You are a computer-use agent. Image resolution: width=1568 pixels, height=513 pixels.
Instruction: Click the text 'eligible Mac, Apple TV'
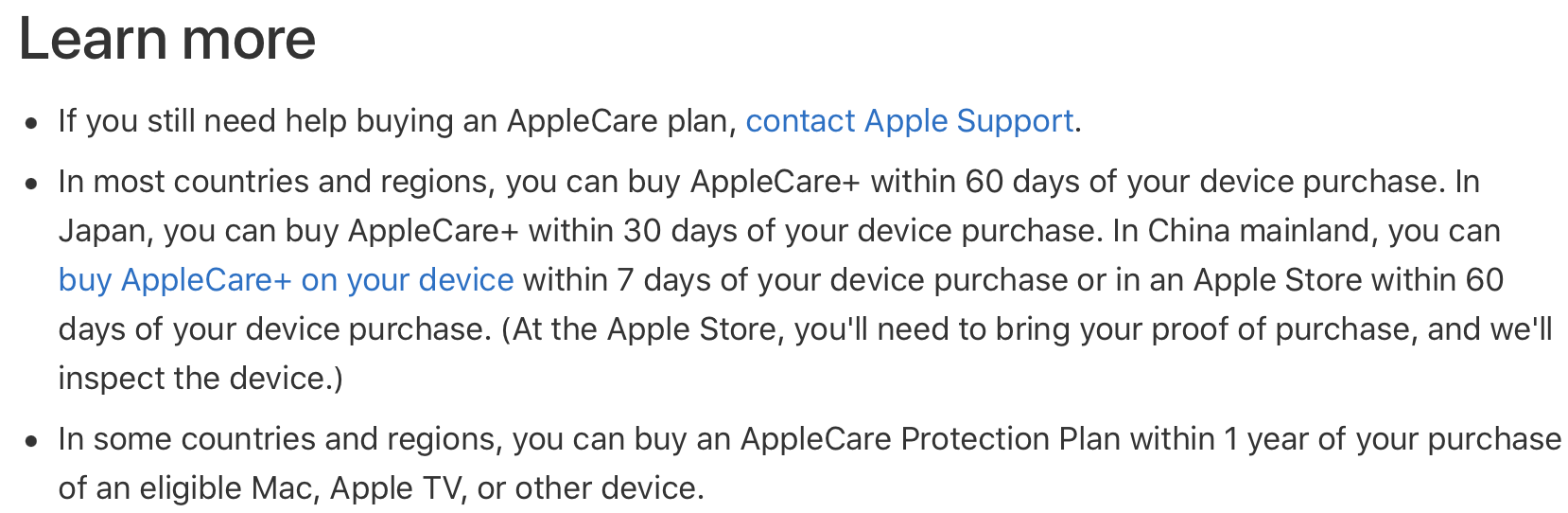[303, 488]
